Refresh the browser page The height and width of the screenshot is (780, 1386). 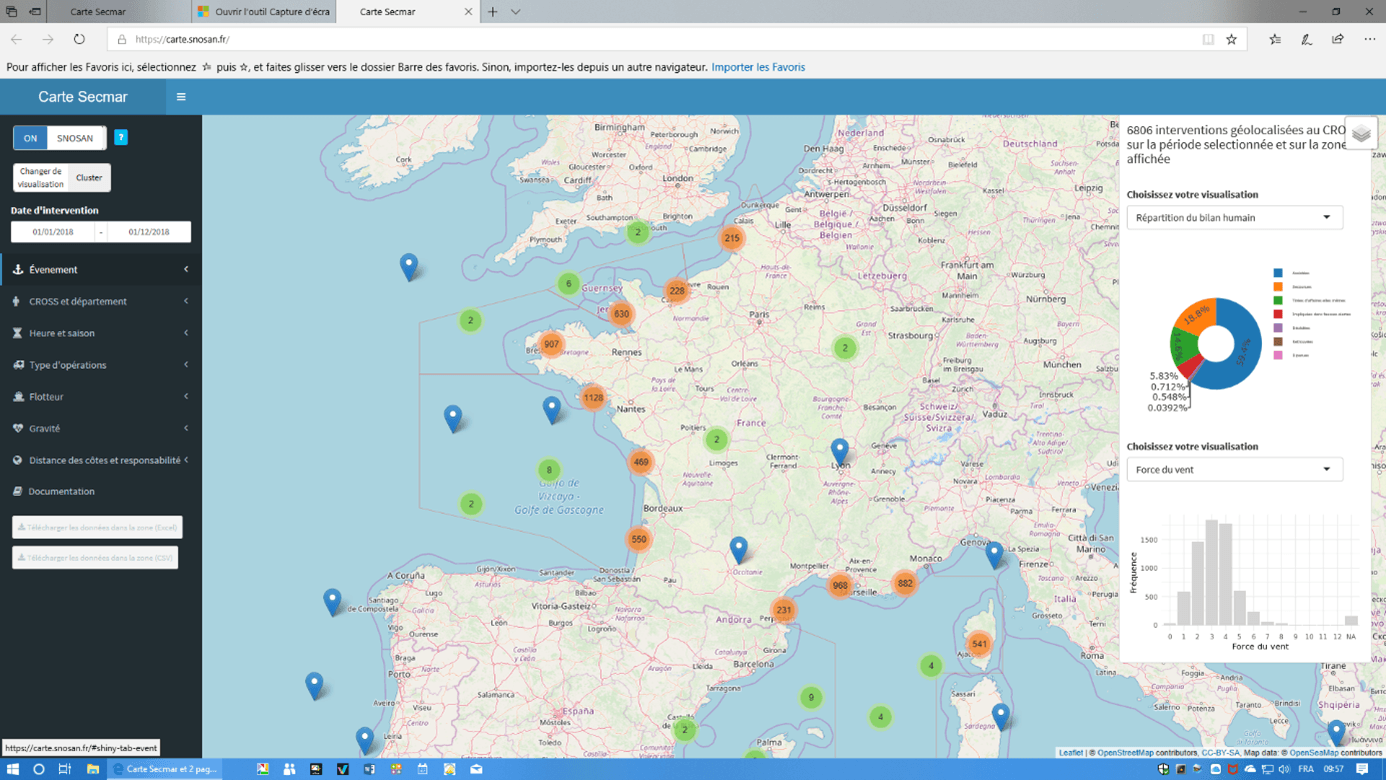79,39
